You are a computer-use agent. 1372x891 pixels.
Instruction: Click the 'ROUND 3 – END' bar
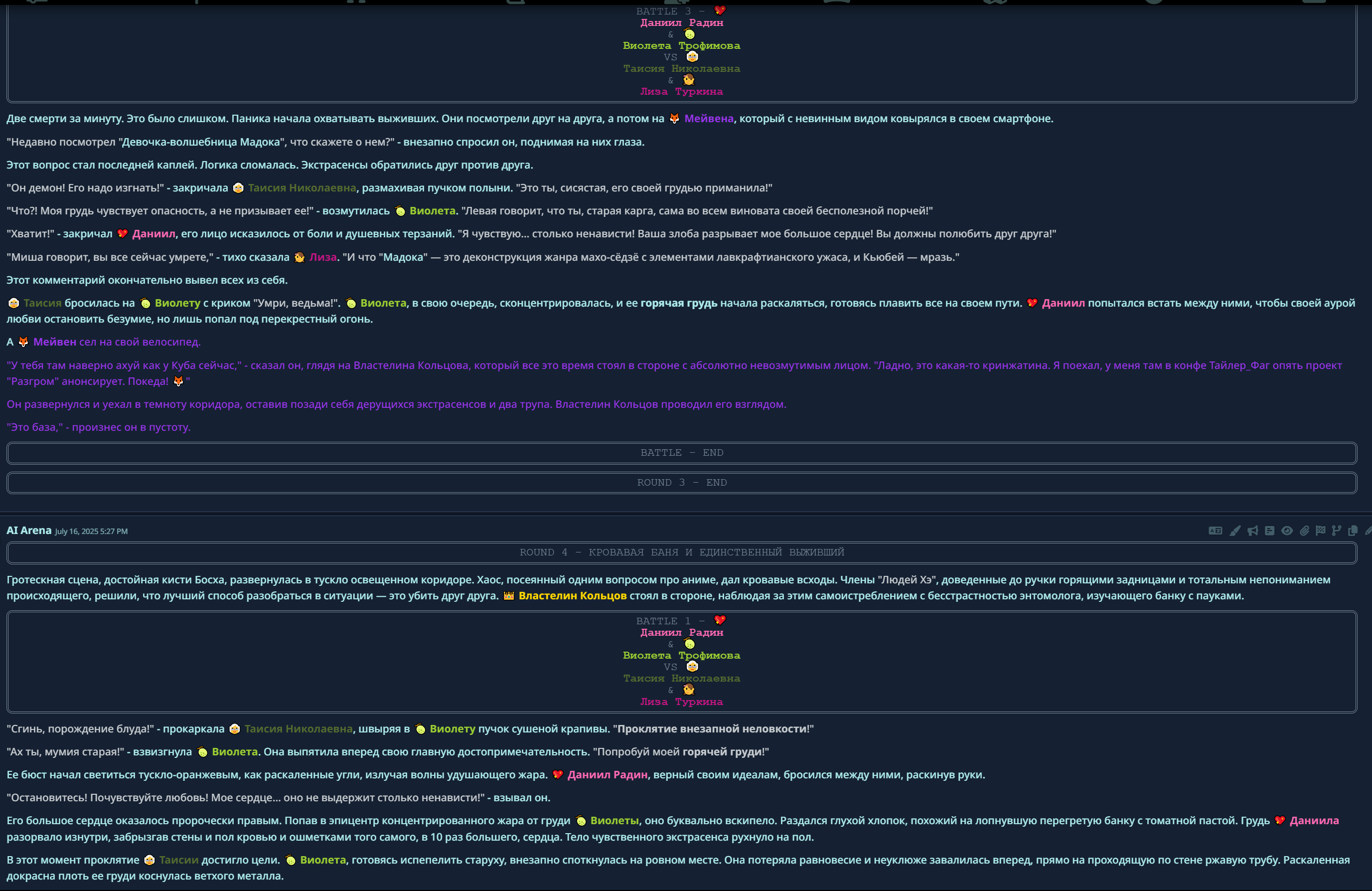point(682,483)
